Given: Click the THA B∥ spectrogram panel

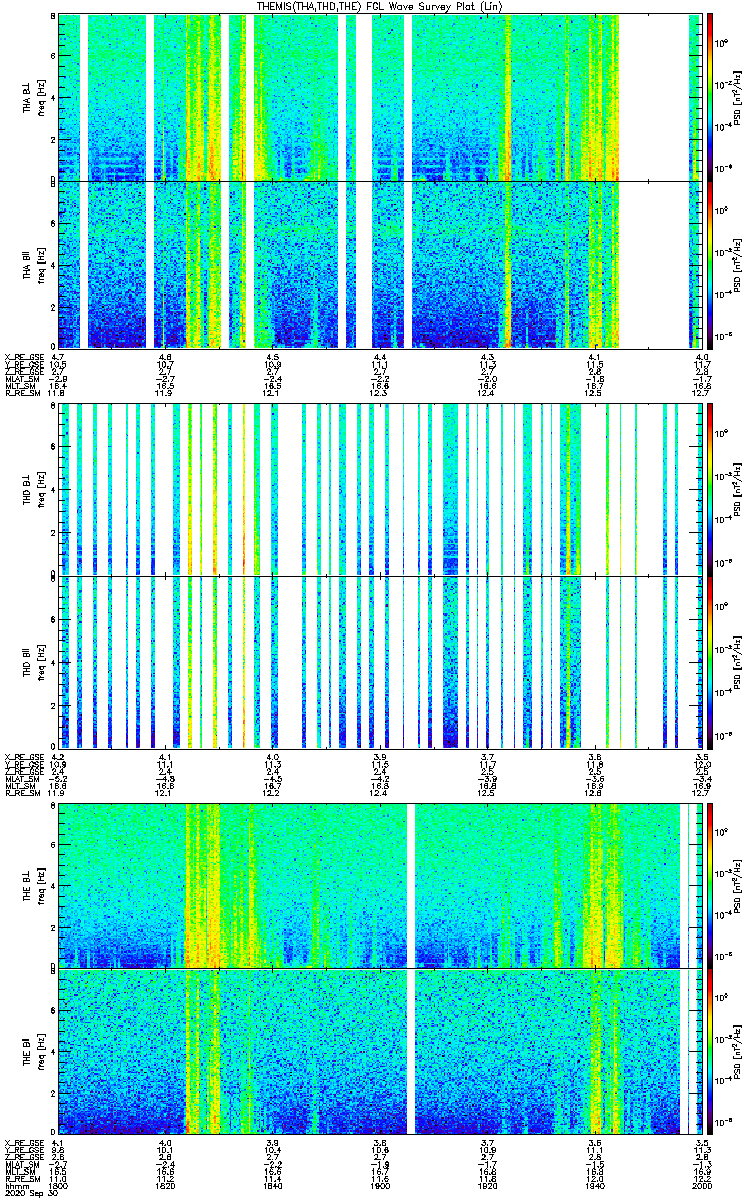Looking at the screenshot, I should (x=381, y=264).
